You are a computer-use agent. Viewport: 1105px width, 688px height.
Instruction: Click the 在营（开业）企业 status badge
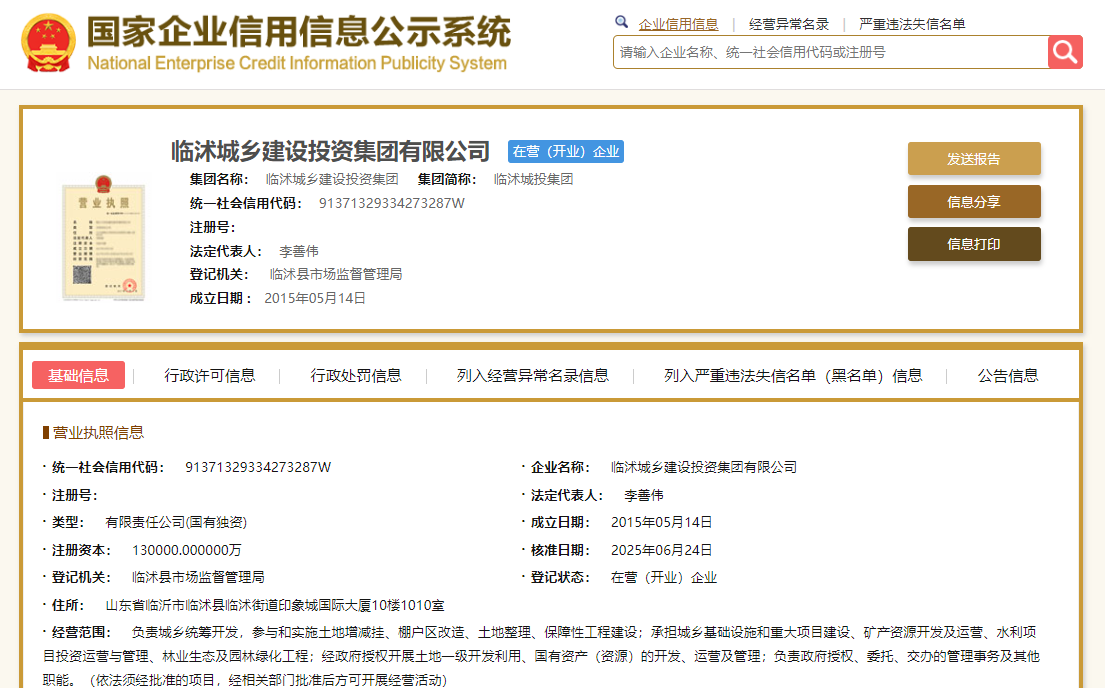point(565,152)
